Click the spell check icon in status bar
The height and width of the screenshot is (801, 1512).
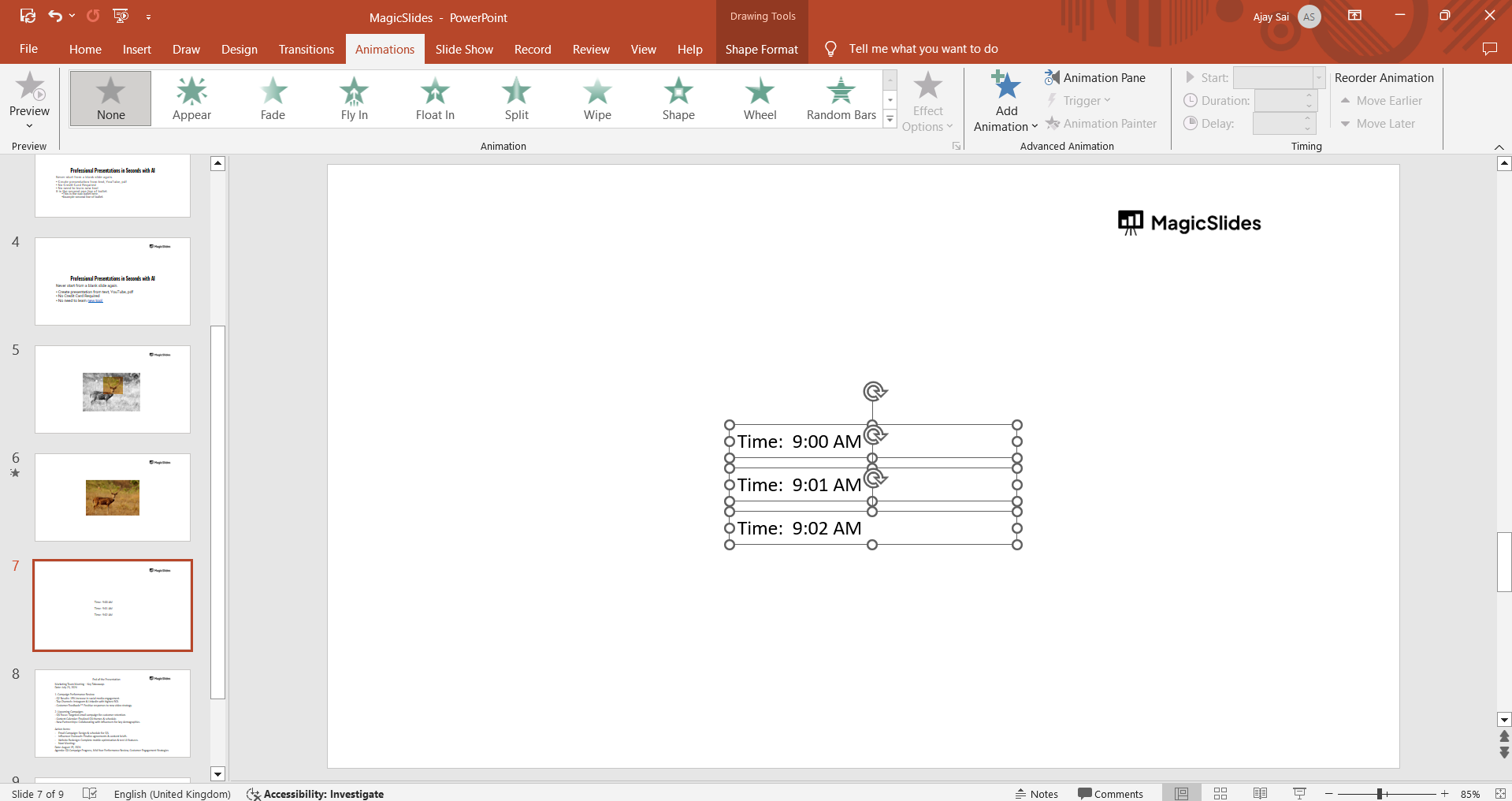click(90, 793)
